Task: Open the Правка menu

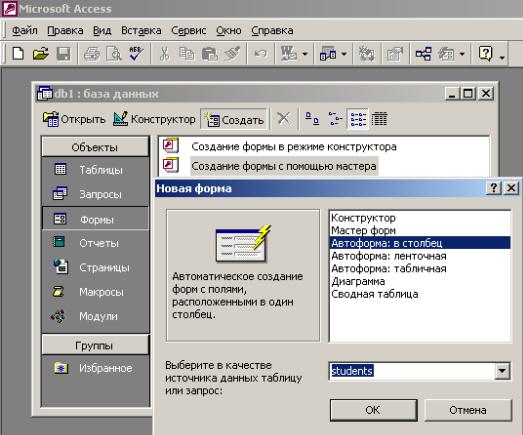Action: (65, 30)
